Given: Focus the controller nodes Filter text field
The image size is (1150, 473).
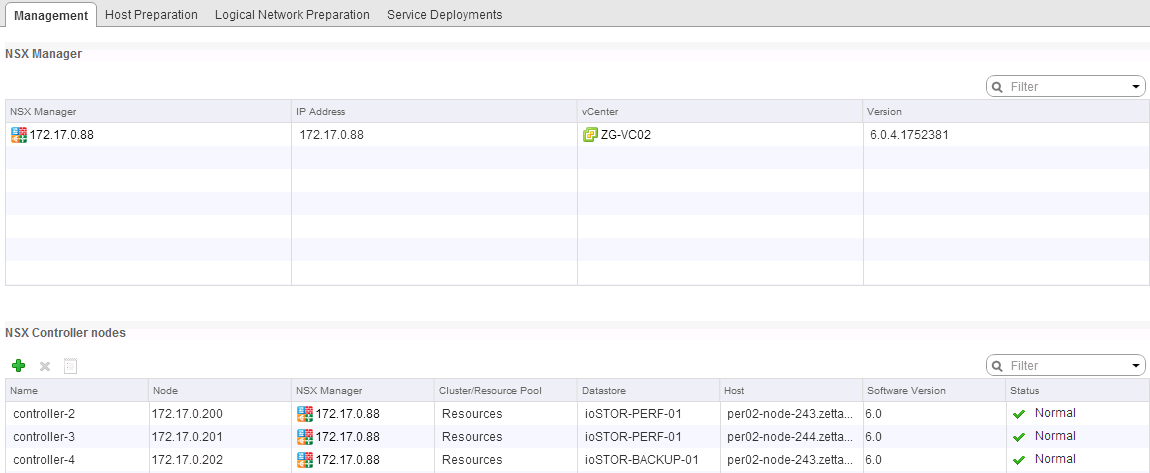Looking at the screenshot, I should (x=1067, y=365).
